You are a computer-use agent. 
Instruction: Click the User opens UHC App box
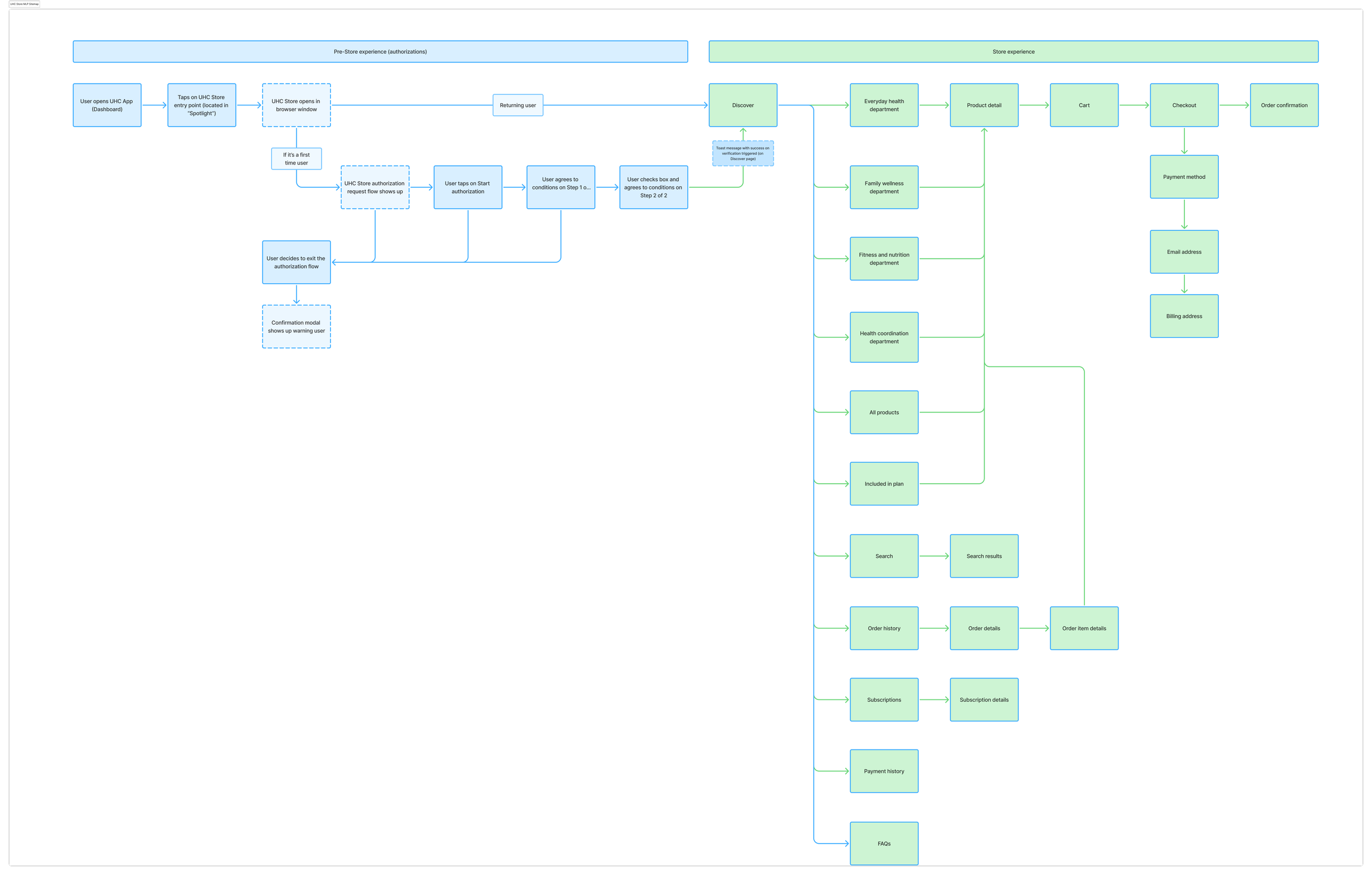(106, 105)
